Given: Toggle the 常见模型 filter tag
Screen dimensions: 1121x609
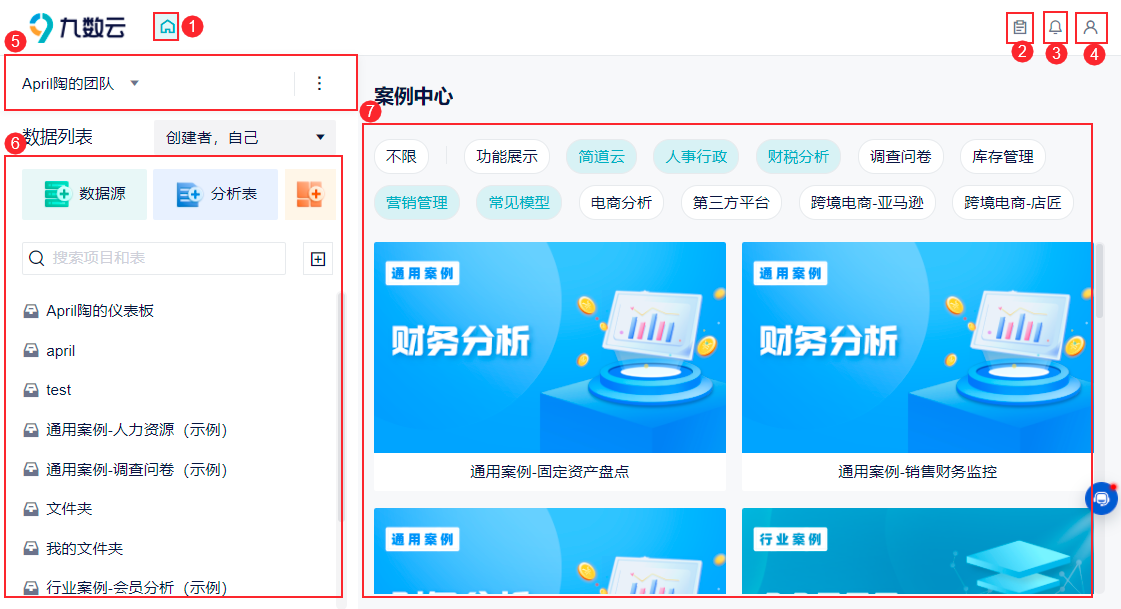Looking at the screenshot, I should pos(519,203).
